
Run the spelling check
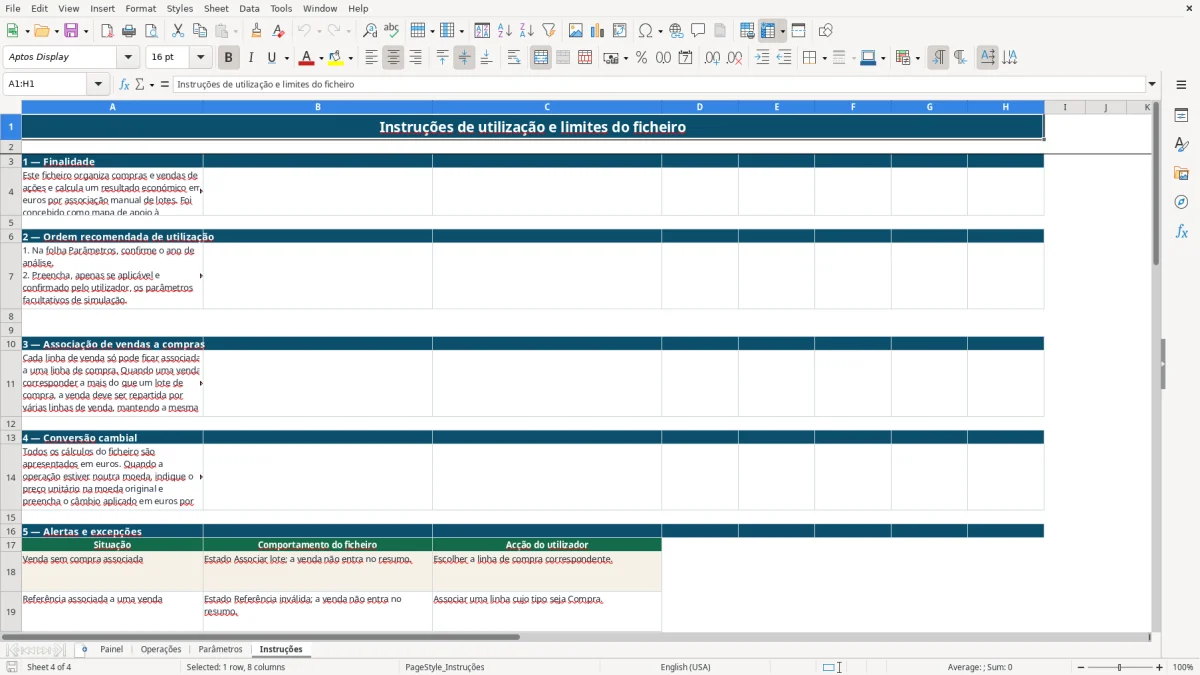tap(391, 31)
